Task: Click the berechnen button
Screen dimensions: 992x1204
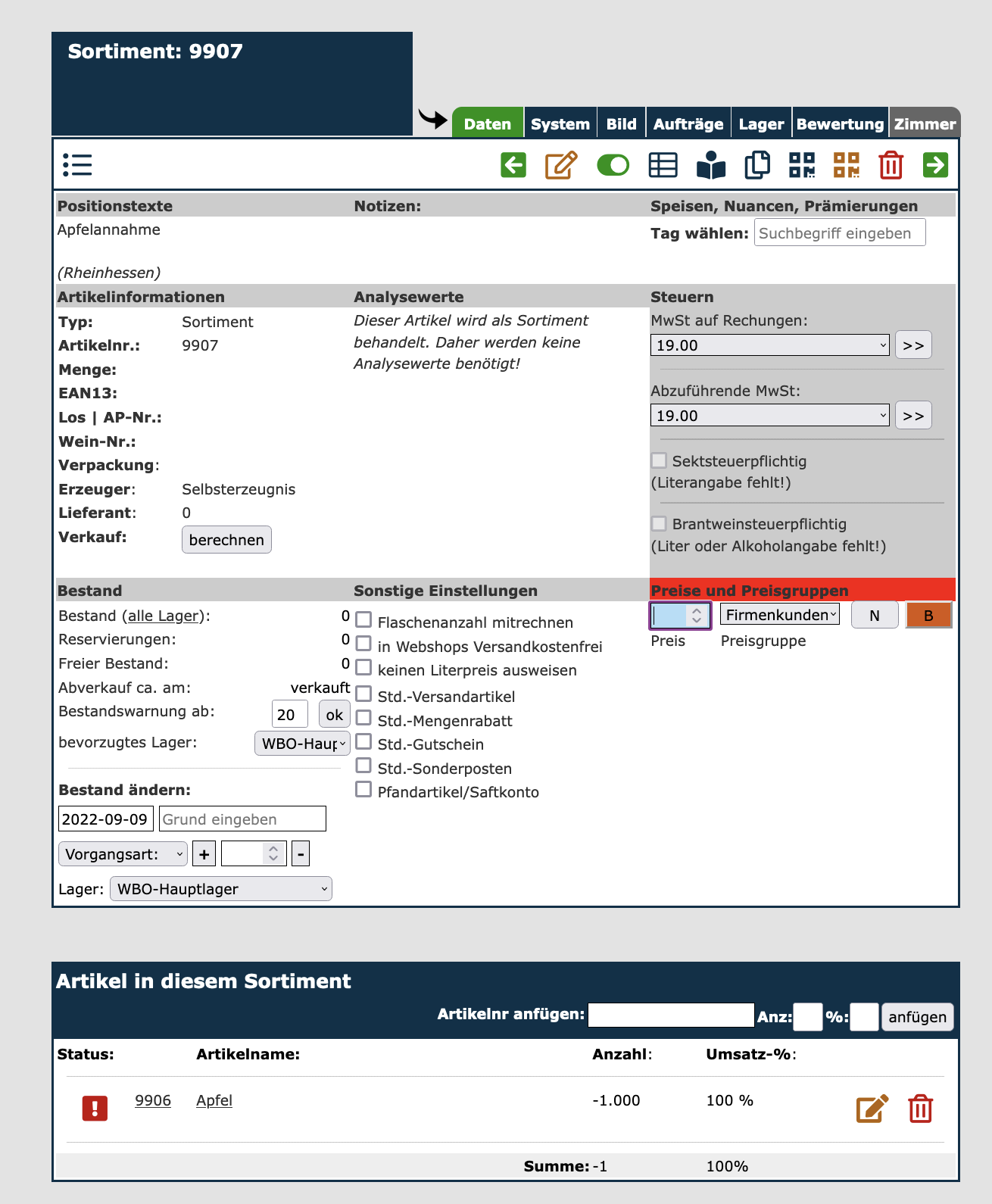Action: (x=226, y=540)
